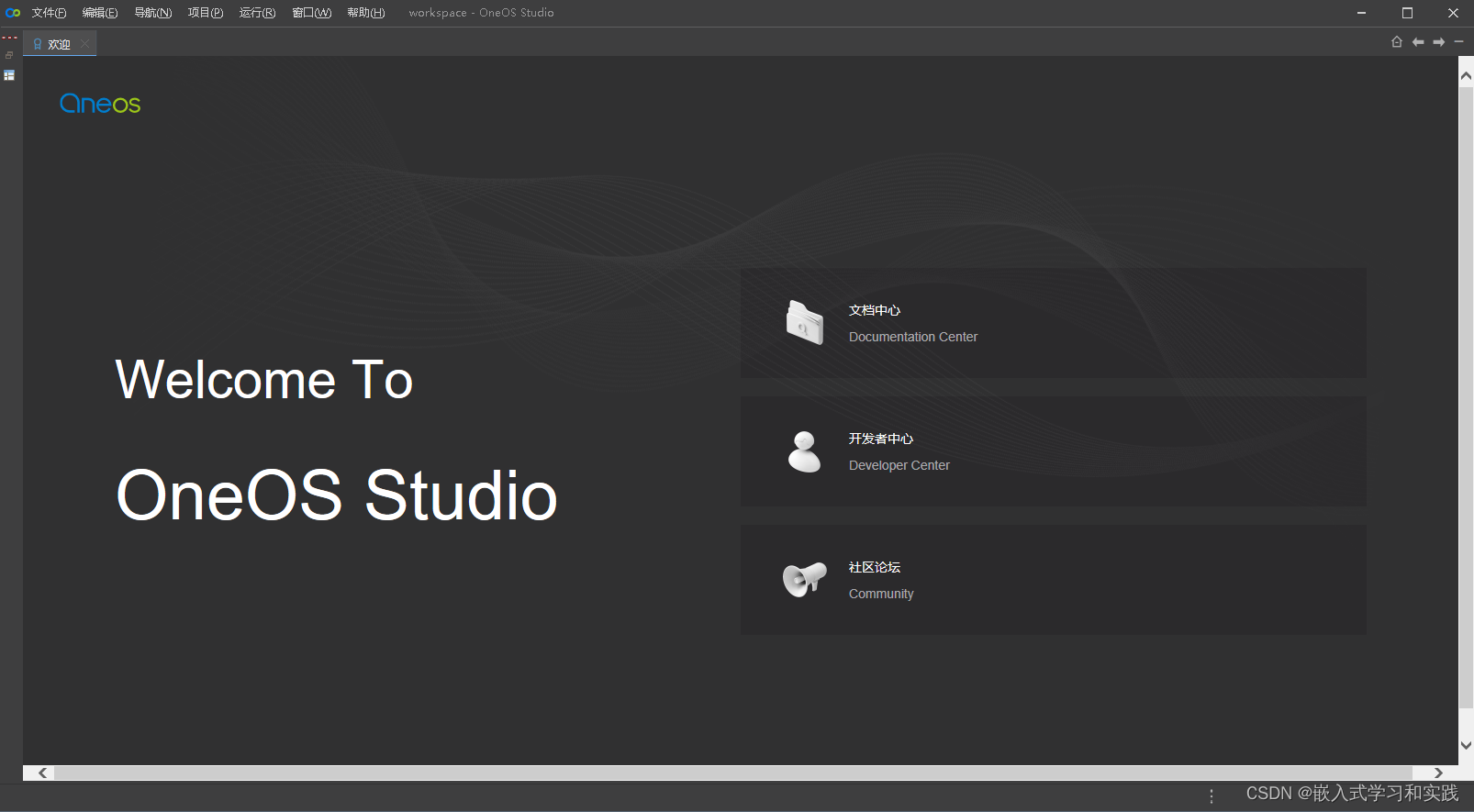Click the OneOS Studio app icon in title bar
Viewport: 1474px width, 812px height.
13,13
